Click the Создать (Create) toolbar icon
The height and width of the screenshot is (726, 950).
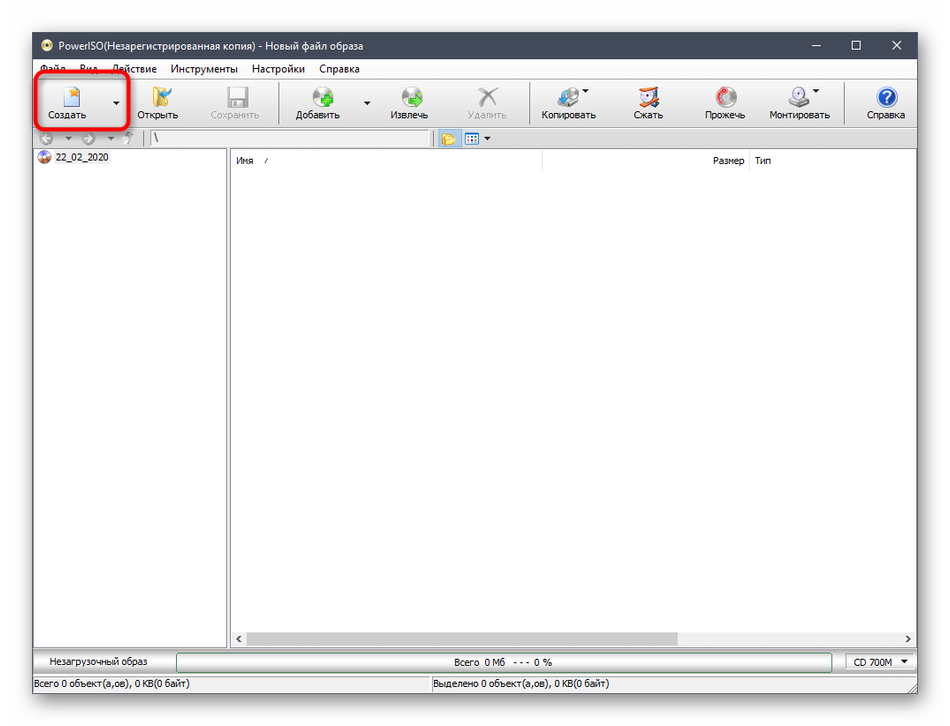[x=68, y=98]
